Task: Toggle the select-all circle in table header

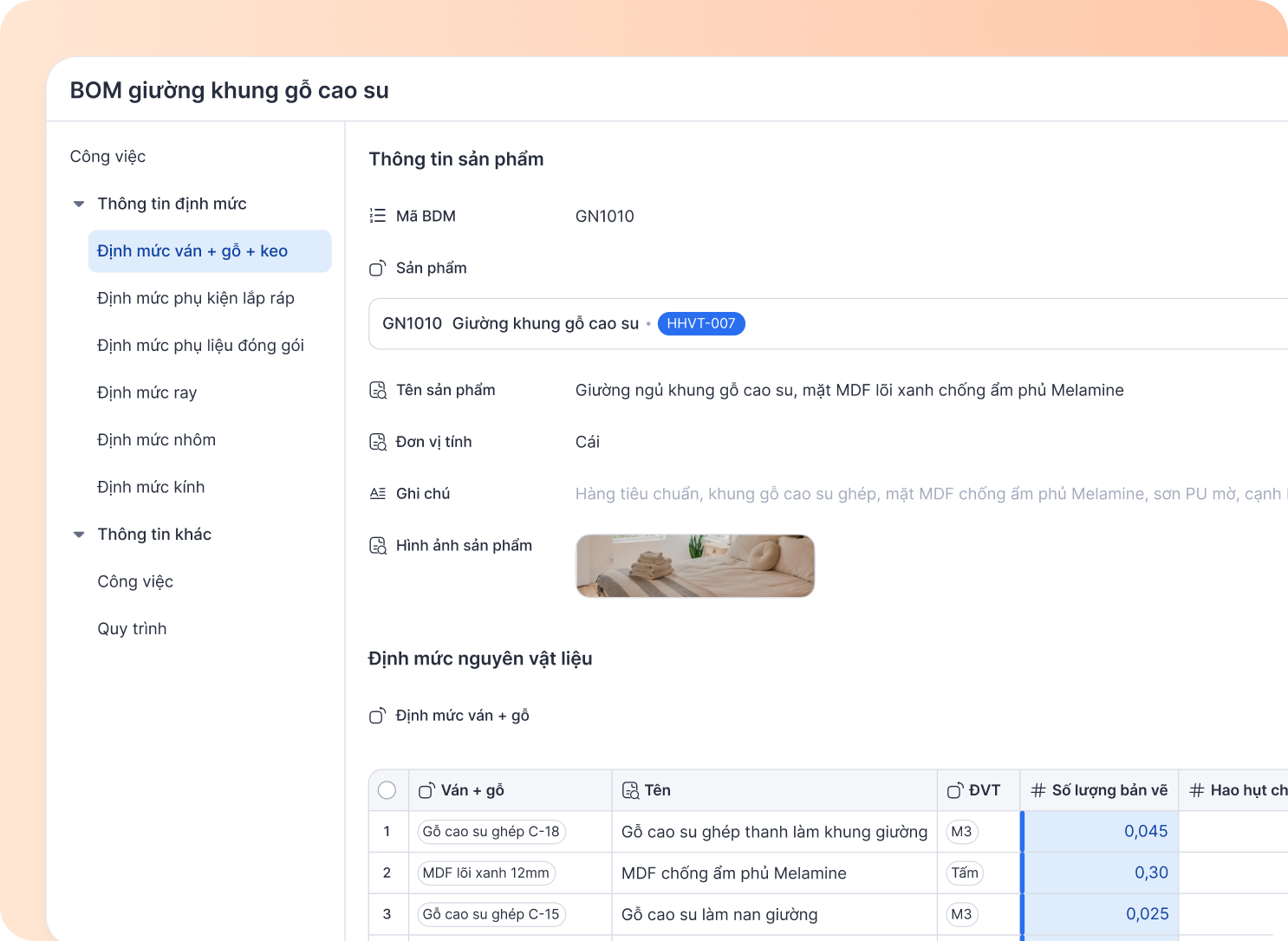Action: [x=387, y=790]
